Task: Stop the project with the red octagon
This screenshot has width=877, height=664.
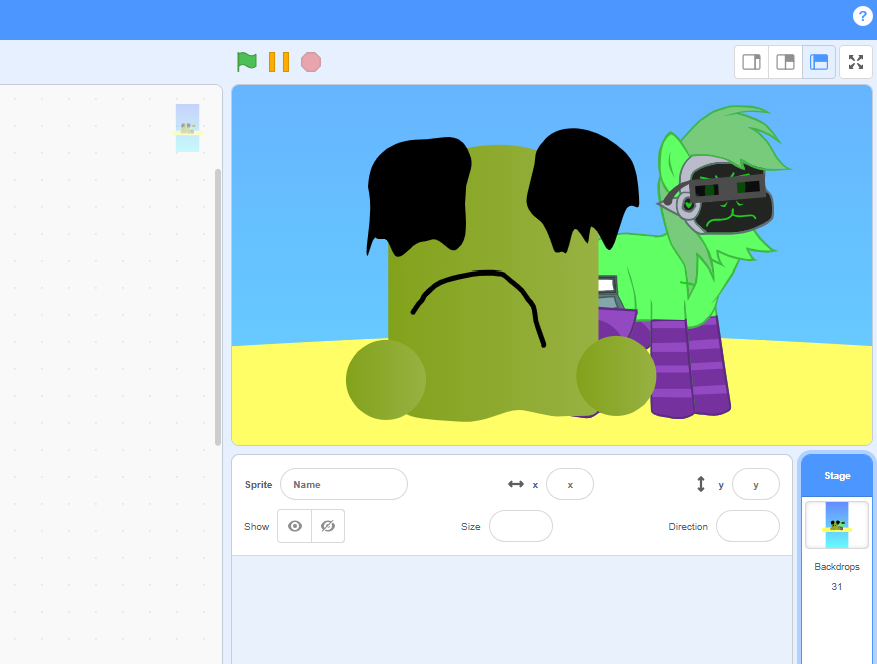Action: (x=311, y=62)
